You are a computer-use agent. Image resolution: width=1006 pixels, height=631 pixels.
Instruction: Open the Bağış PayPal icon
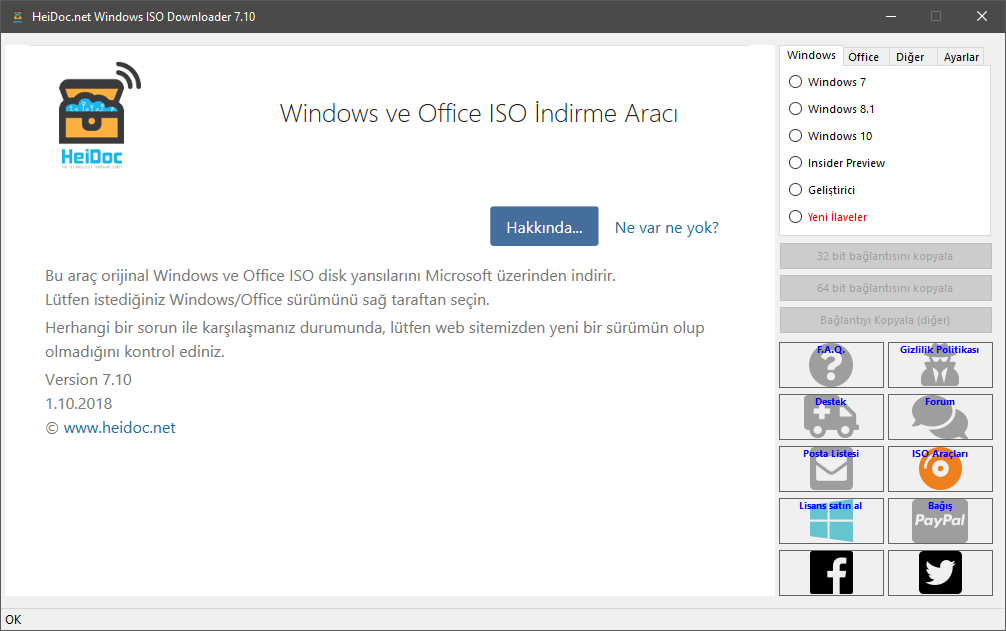tap(940, 521)
